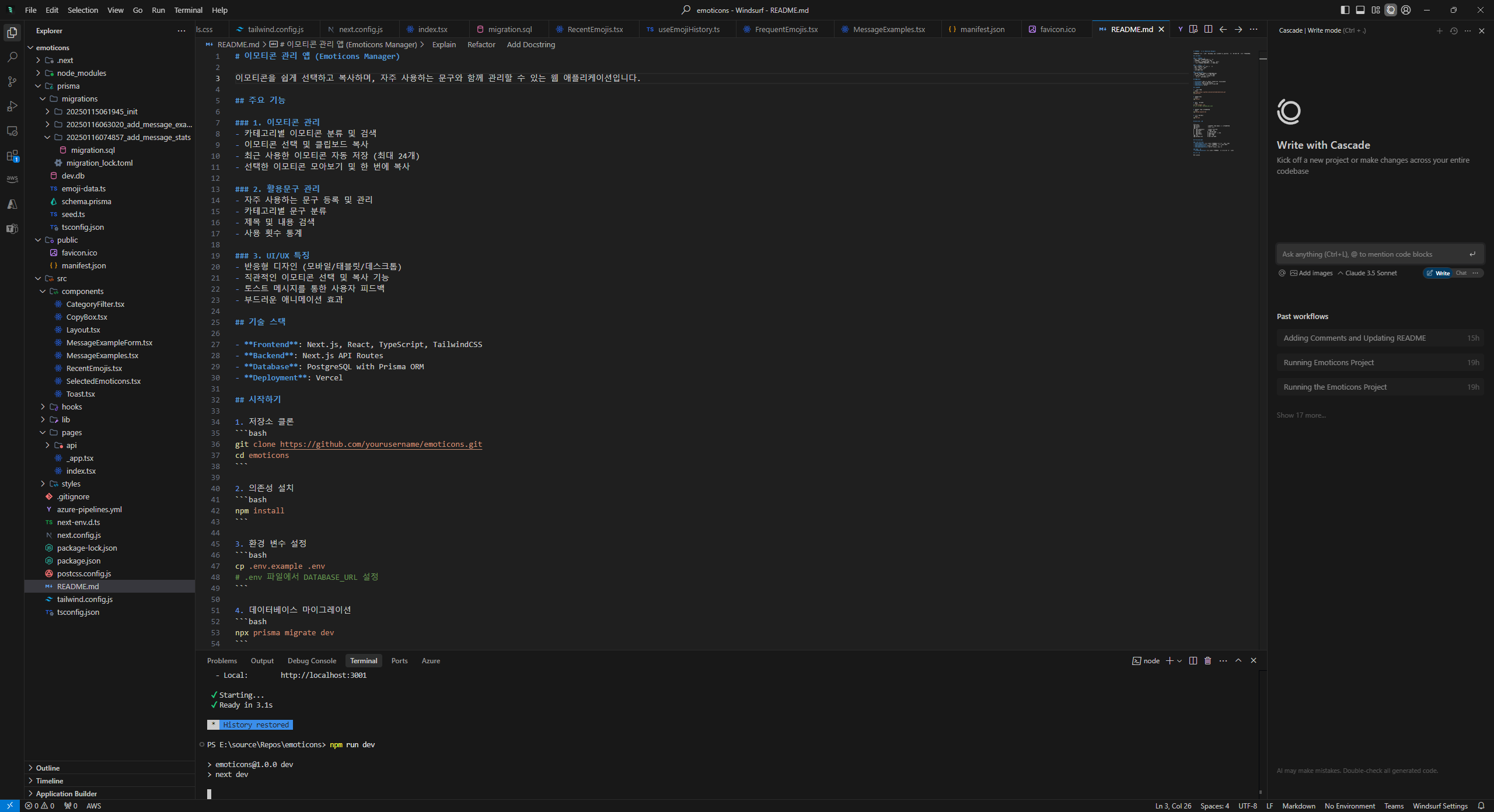This screenshot has width=1494, height=812.
Task: Add images to Cascade prompt
Action: pos(1311,273)
